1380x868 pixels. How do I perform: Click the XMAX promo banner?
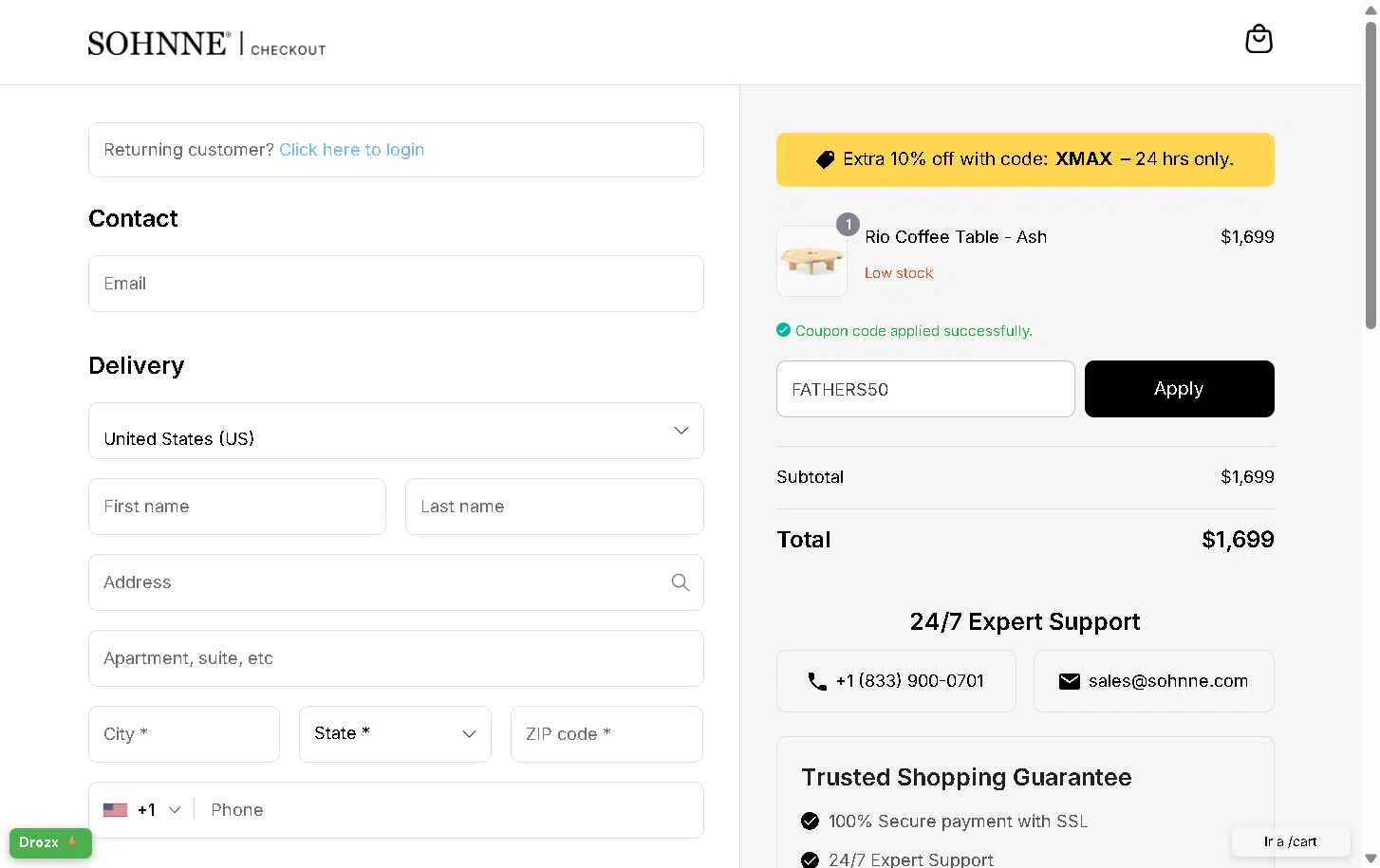(x=1025, y=159)
